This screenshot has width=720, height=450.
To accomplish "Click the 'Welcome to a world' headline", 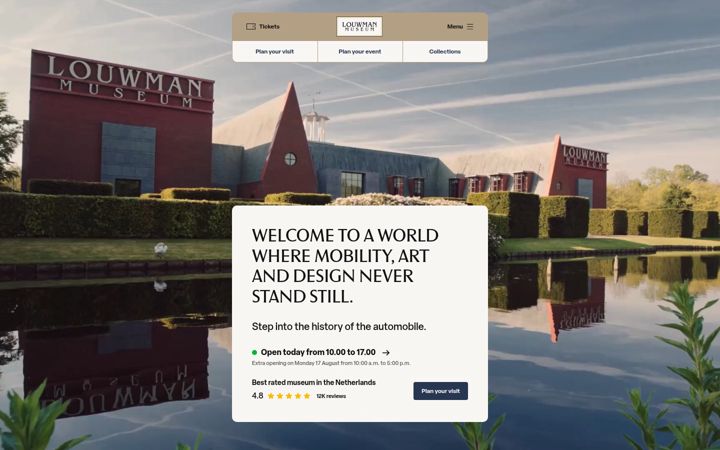I will pos(345,266).
